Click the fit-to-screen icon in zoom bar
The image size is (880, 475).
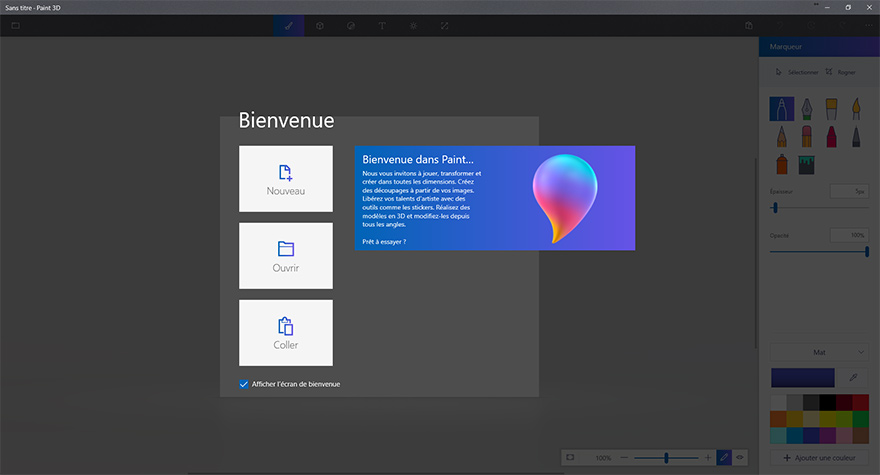pos(570,458)
